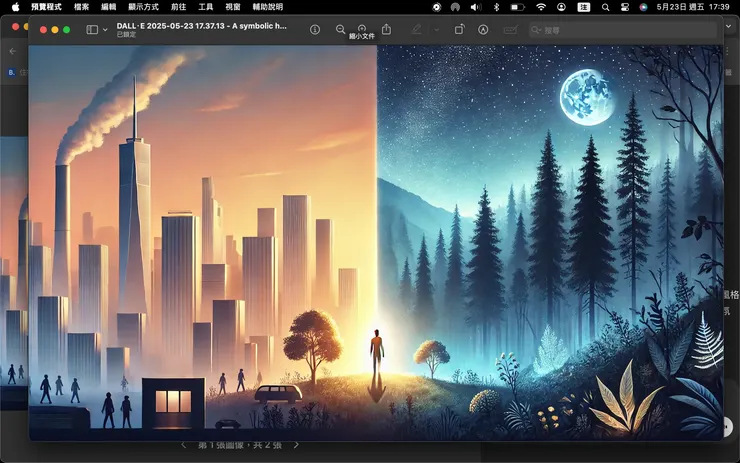Close the background window with its red button

[x=15, y=26]
